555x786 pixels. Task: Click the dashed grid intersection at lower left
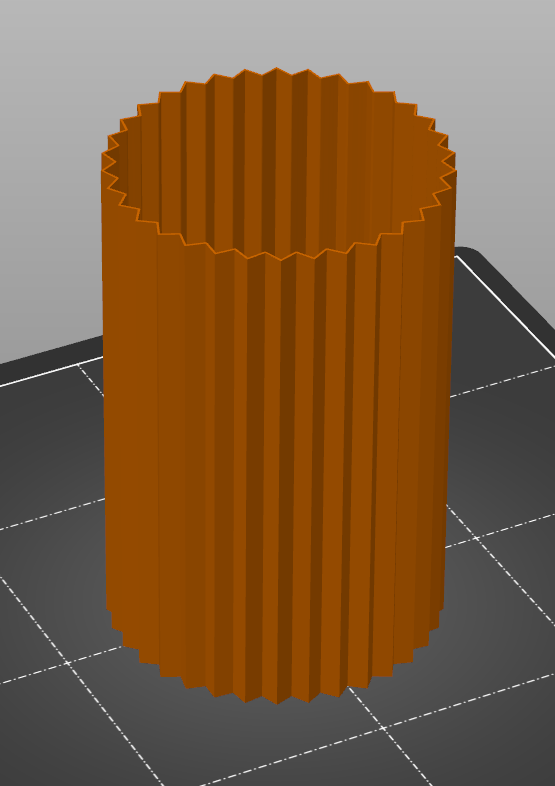67,663
